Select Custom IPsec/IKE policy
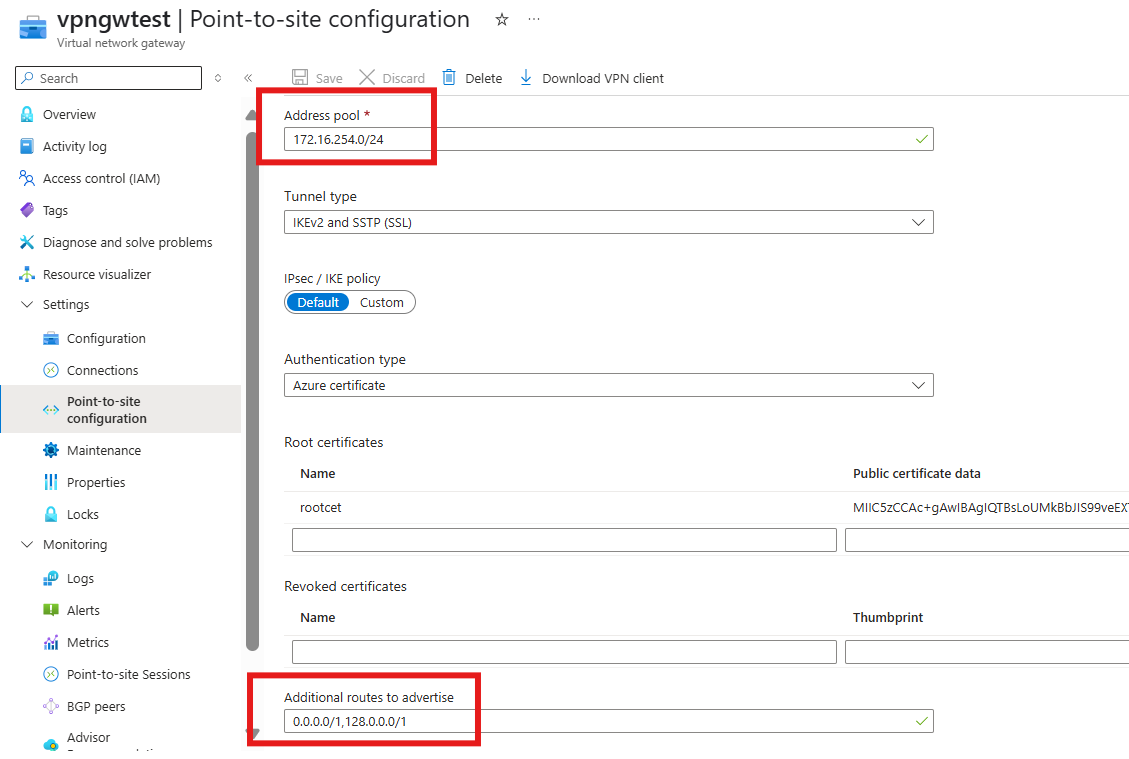Image resolution: width=1129 pixels, height=759 pixels. pos(381,302)
